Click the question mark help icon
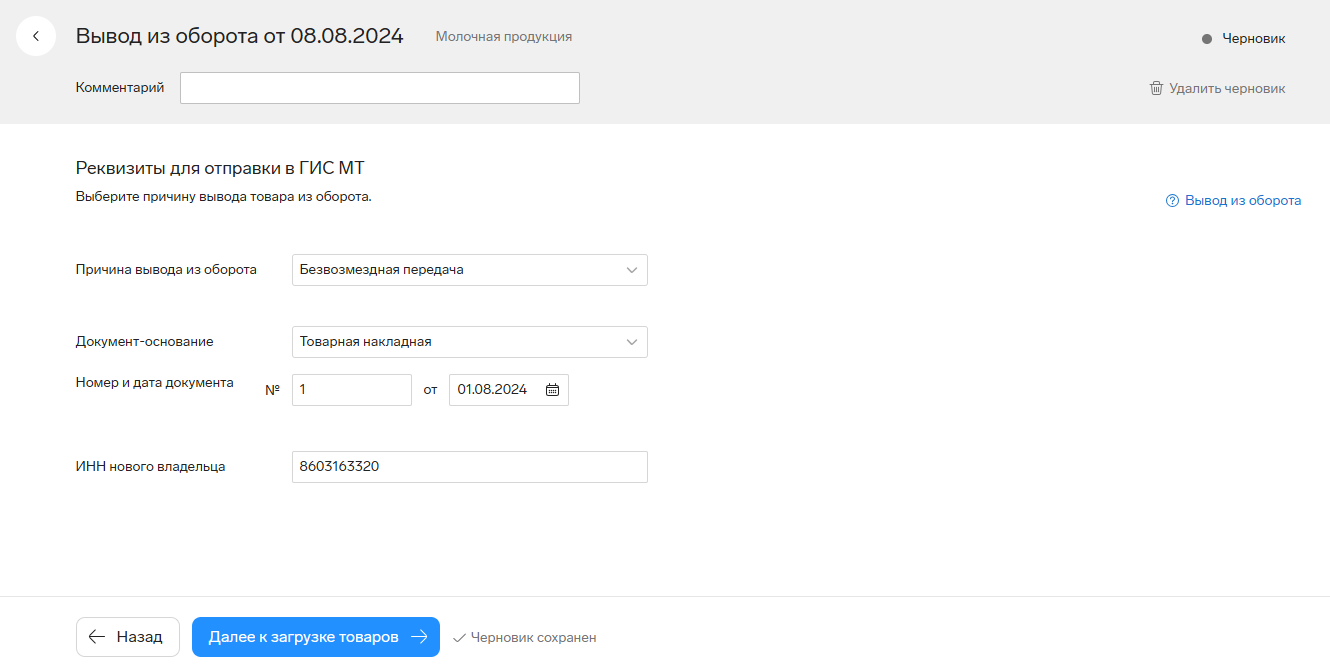 point(1172,200)
